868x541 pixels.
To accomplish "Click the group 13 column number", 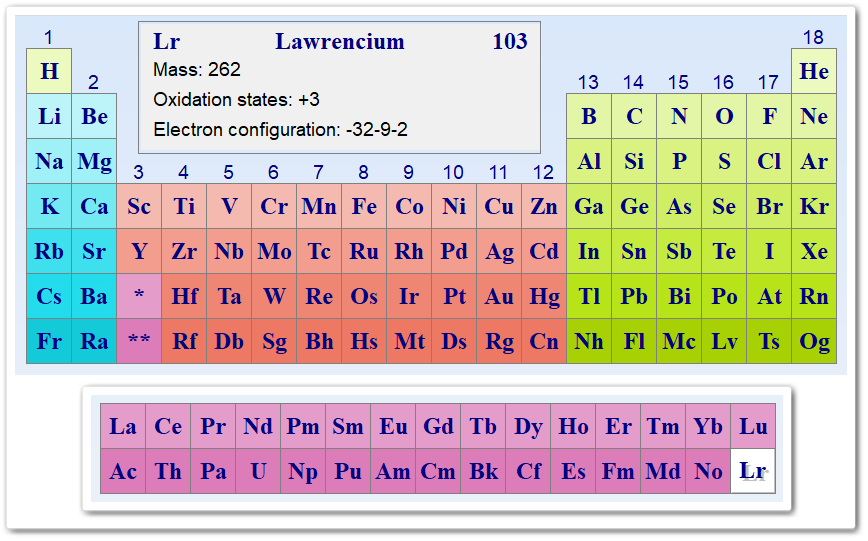I will click(588, 83).
